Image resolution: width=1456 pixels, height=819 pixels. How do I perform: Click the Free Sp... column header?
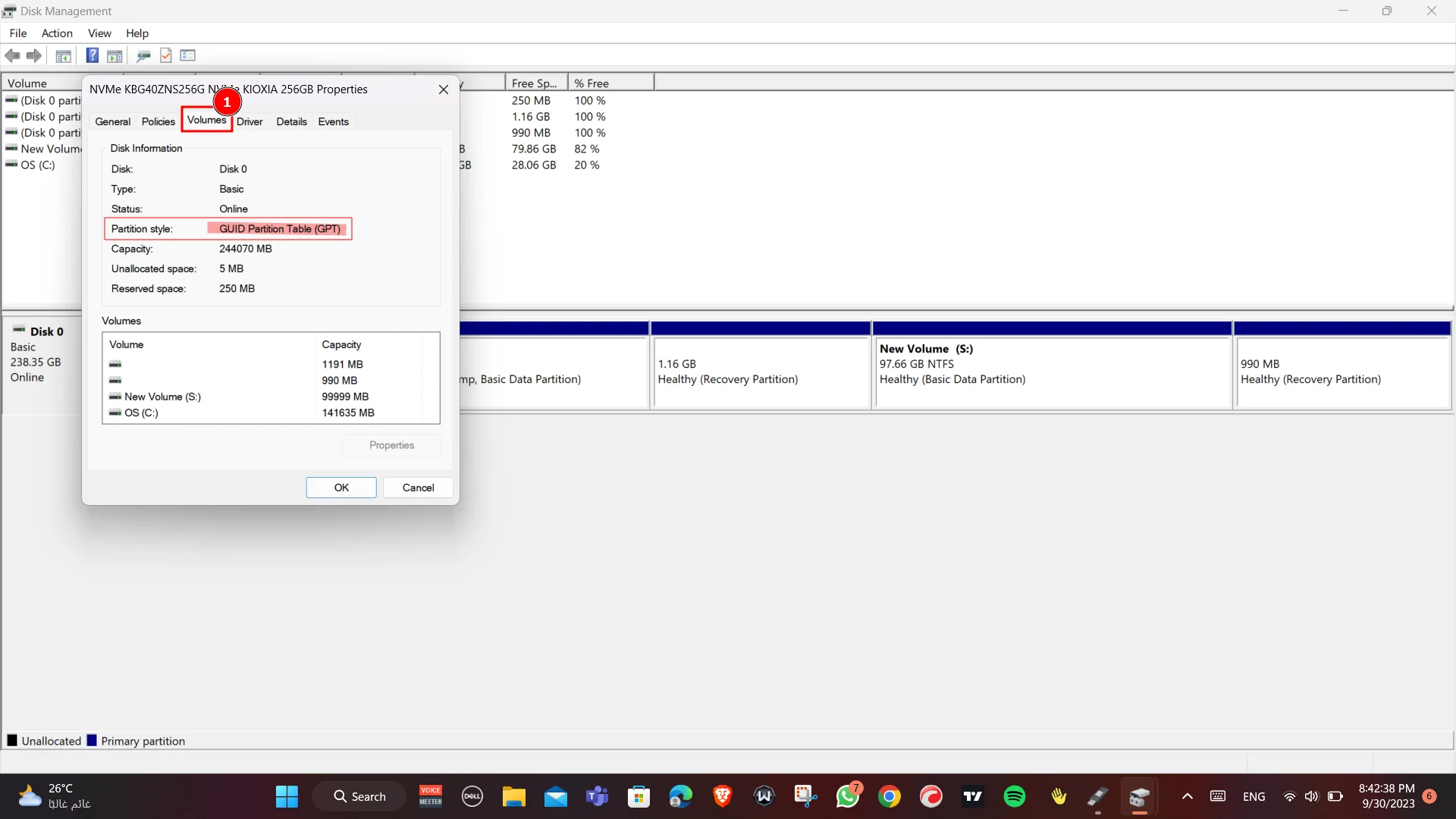[536, 83]
